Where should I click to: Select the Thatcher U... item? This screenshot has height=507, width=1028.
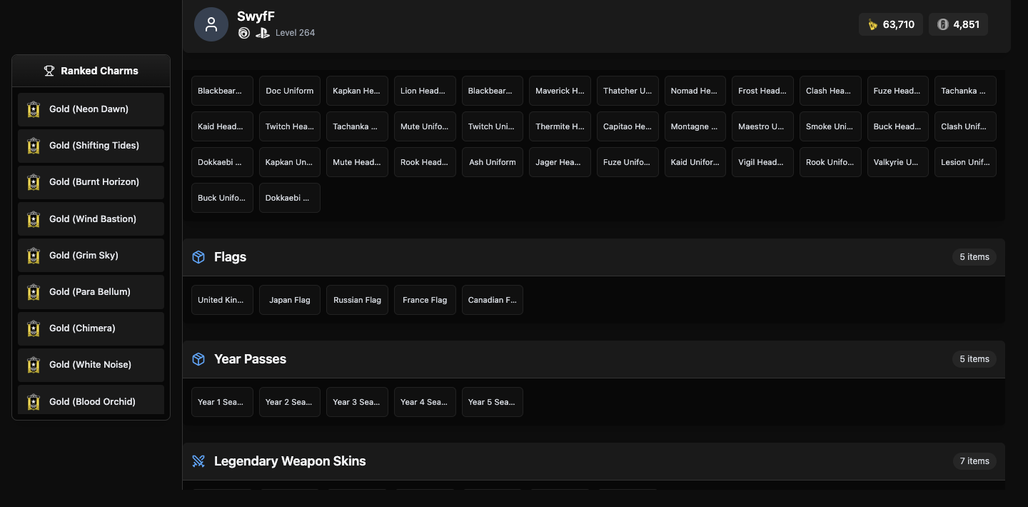(x=627, y=91)
